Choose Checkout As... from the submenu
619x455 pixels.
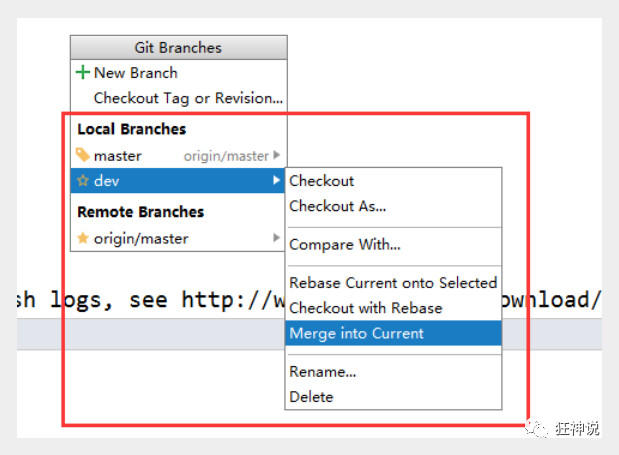[x=393, y=206]
